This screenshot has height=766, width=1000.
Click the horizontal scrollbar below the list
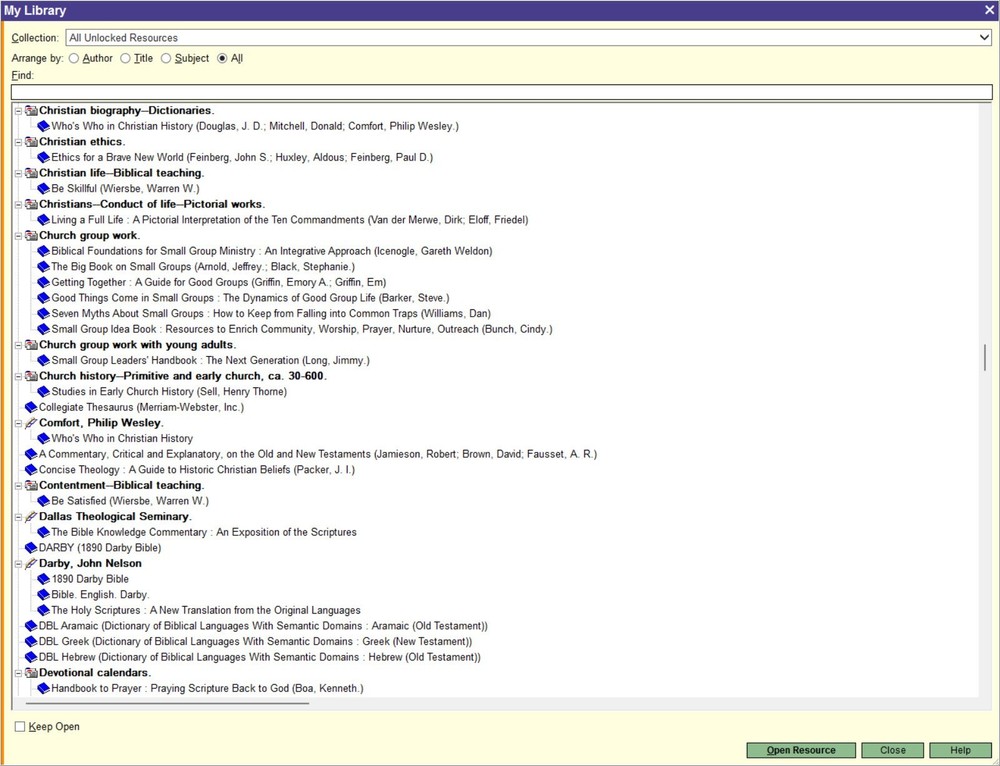coord(167,703)
